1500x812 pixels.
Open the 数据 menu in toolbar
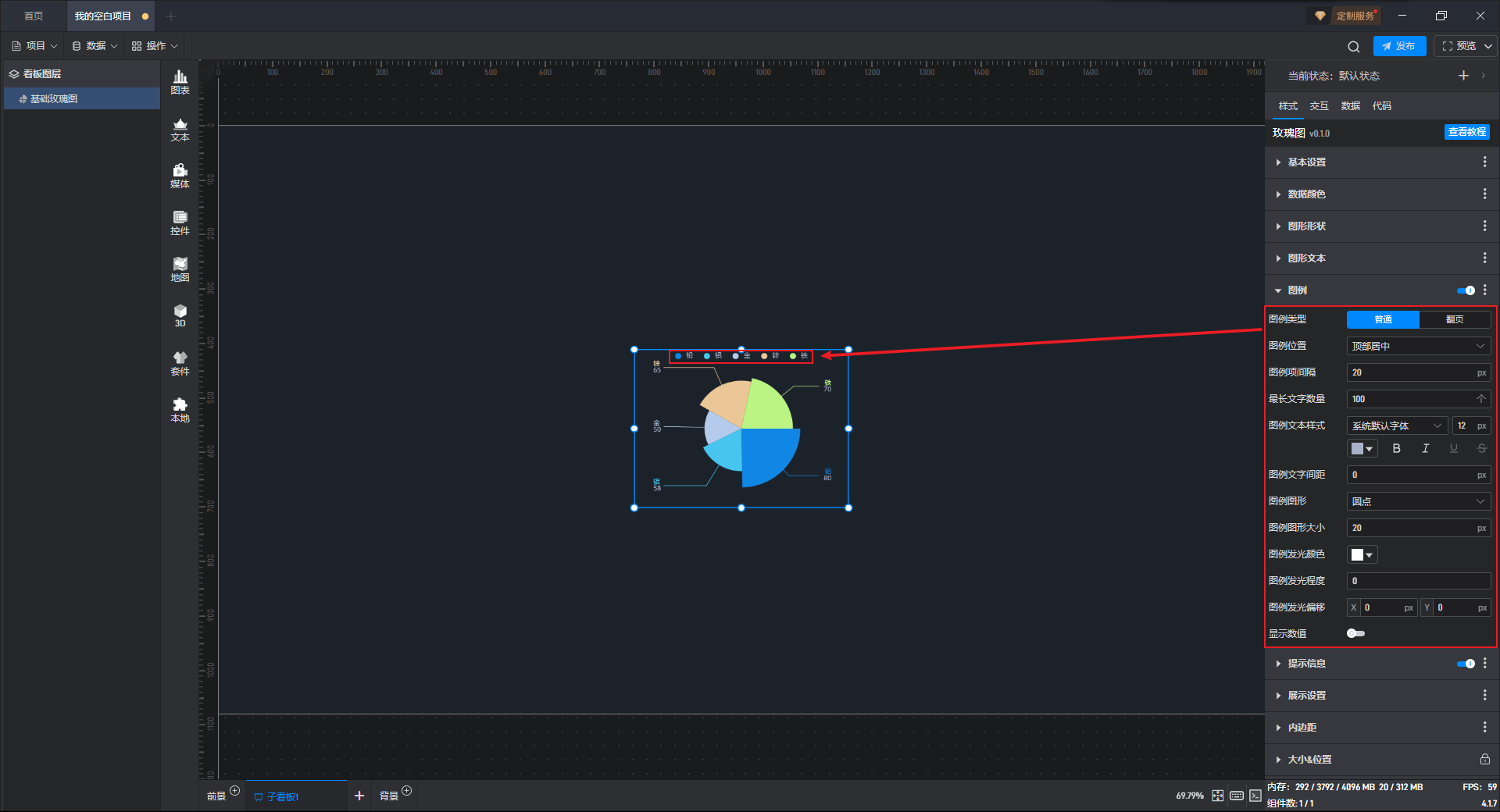[95, 46]
